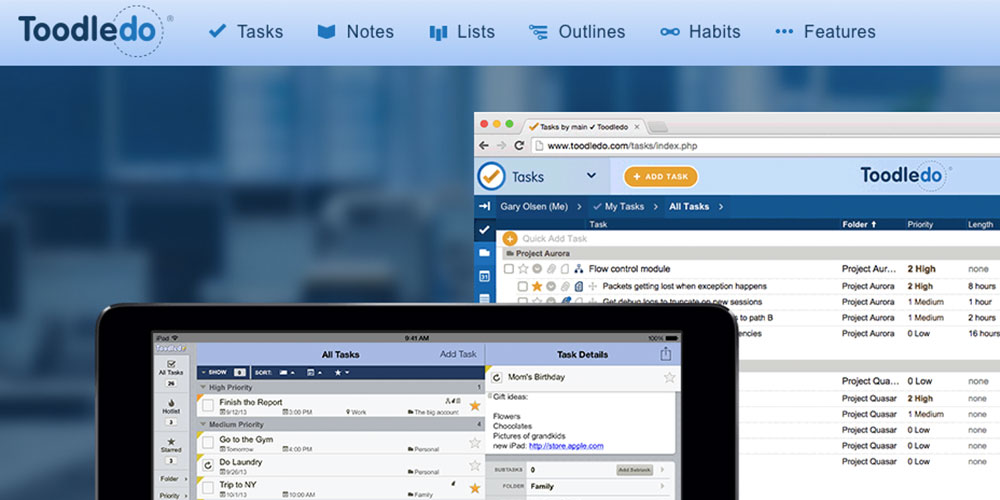The image size is (1000, 500).
Task: Click the Toodledo logo in the site header
Action: point(94,31)
